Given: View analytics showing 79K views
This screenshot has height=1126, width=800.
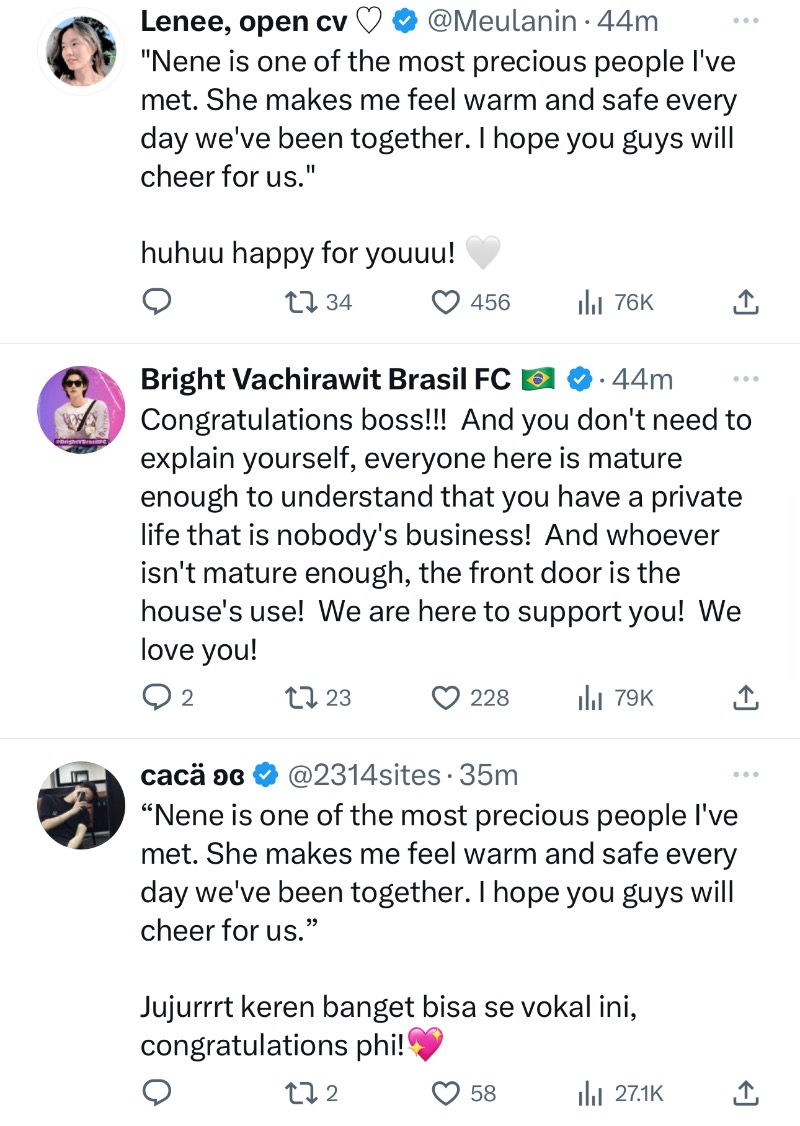Looking at the screenshot, I should [x=590, y=697].
